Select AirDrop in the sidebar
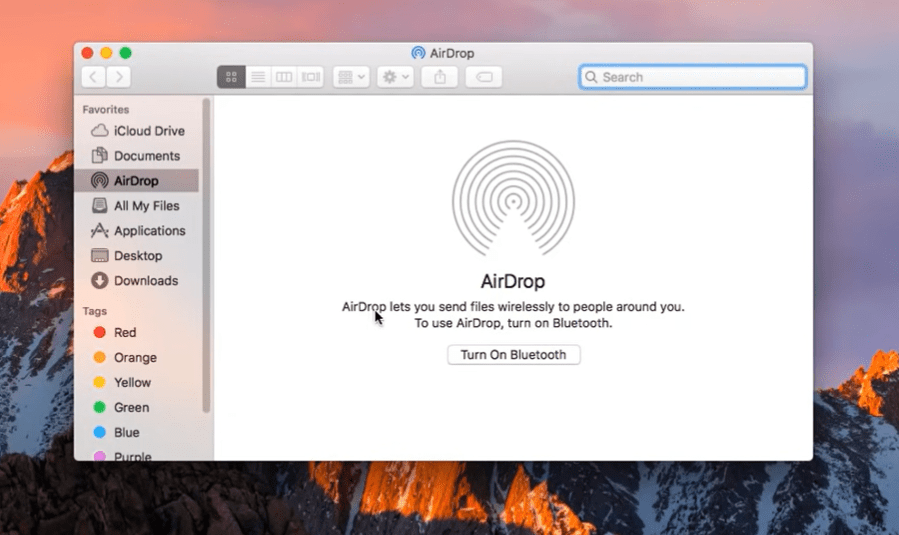The width and height of the screenshot is (899, 535). point(138,181)
